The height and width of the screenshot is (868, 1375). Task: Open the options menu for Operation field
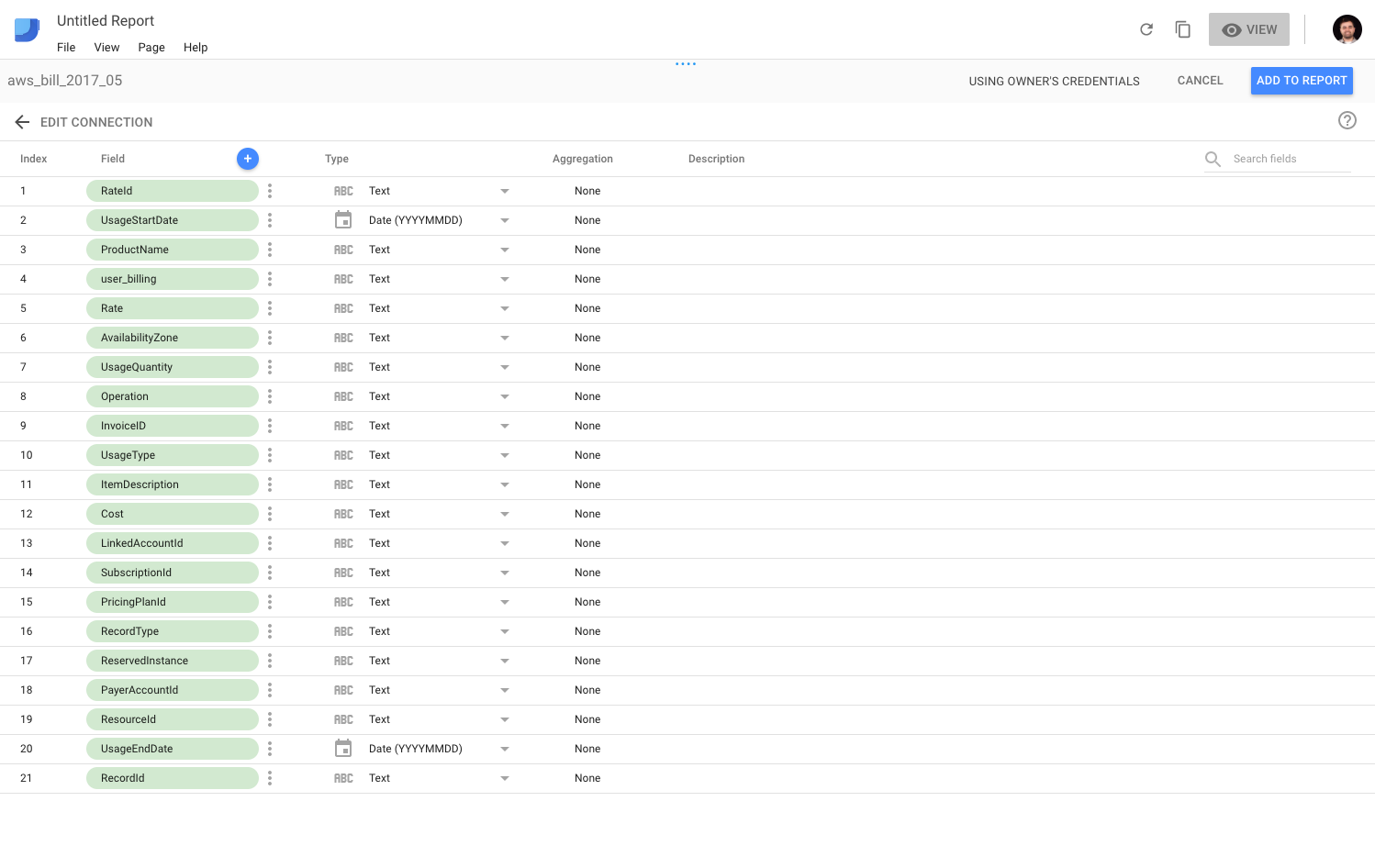click(270, 396)
